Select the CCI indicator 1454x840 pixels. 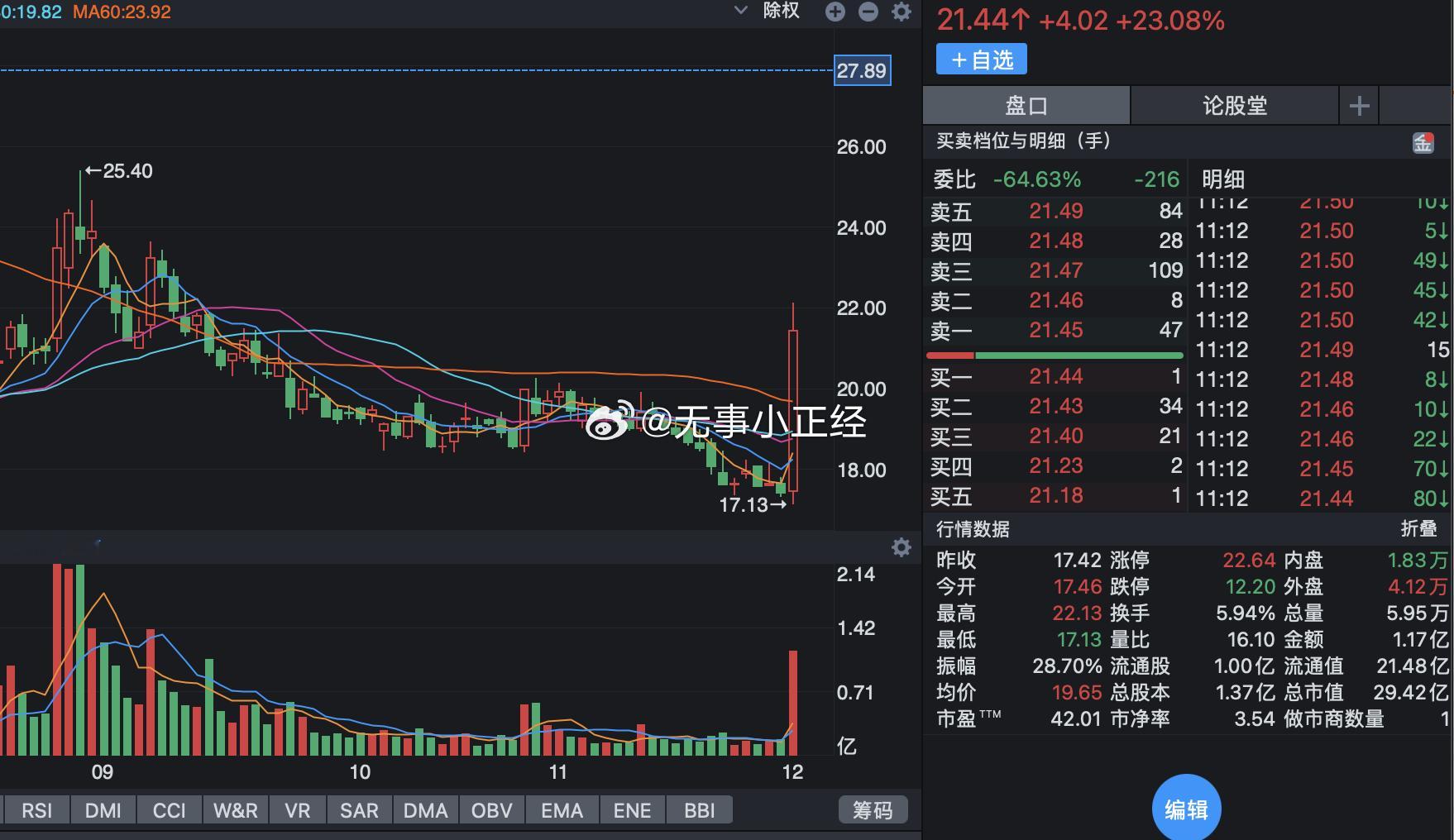tap(169, 809)
